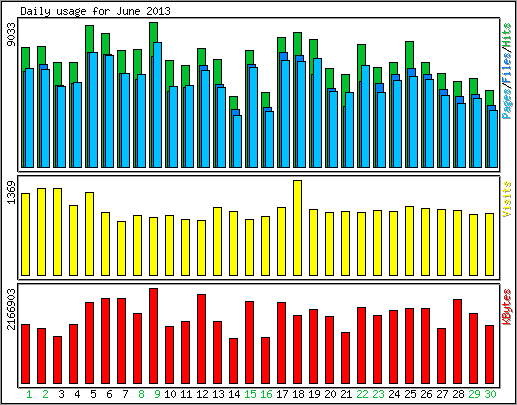Click the 1369 visits axis label
Screen dimensions: 517x405
click(11, 192)
